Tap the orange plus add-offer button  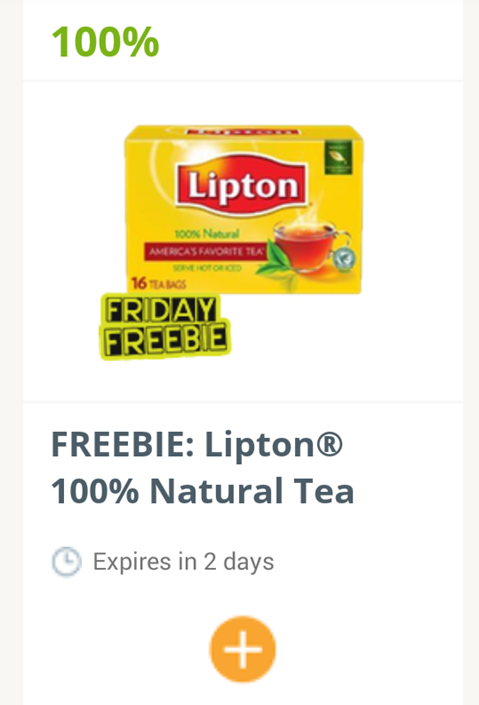click(x=242, y=649)
